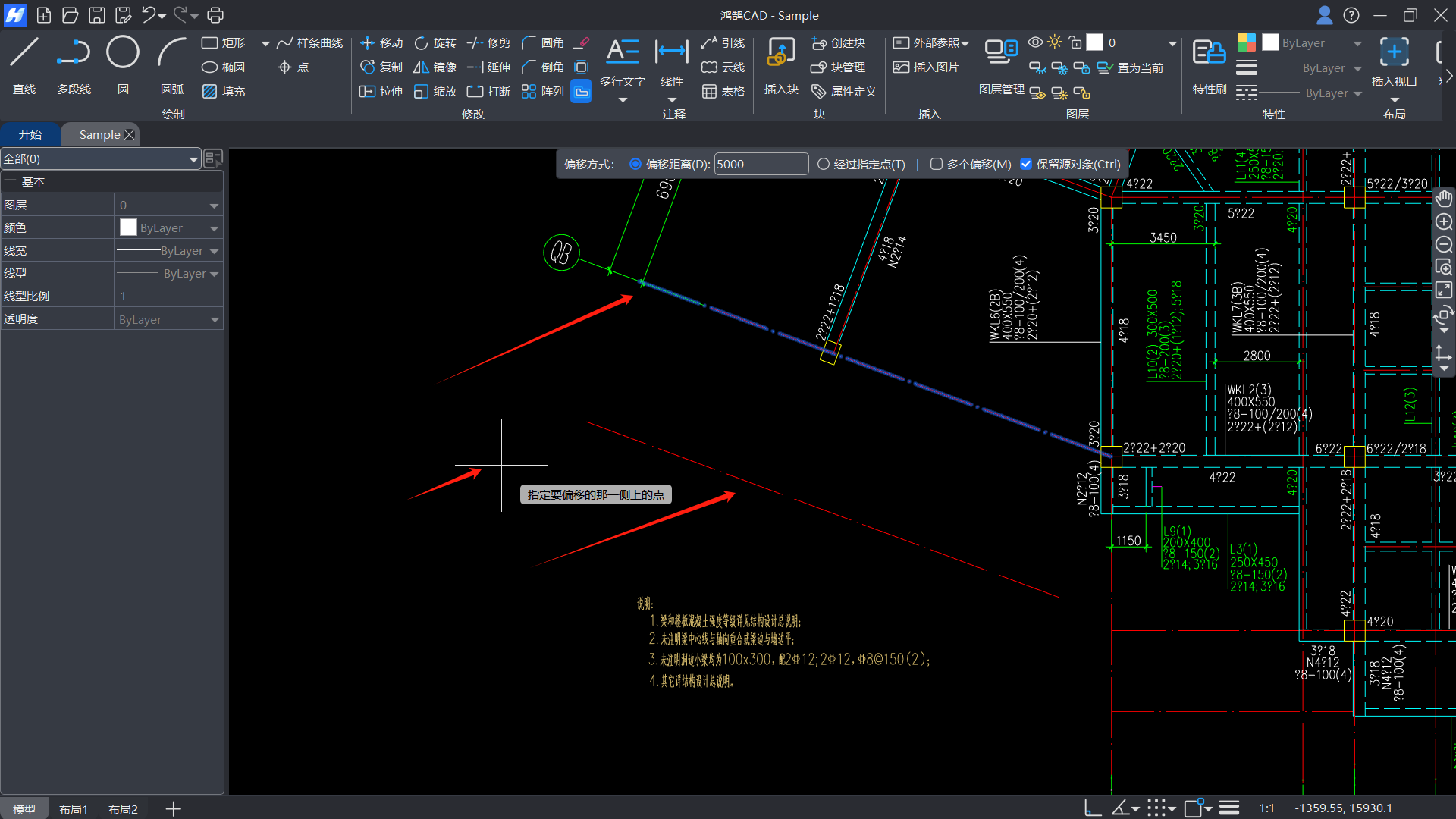Screen dimensions: 1456x819
Task: Switch to 布局1 layout tab
Action: coord(74,809)
